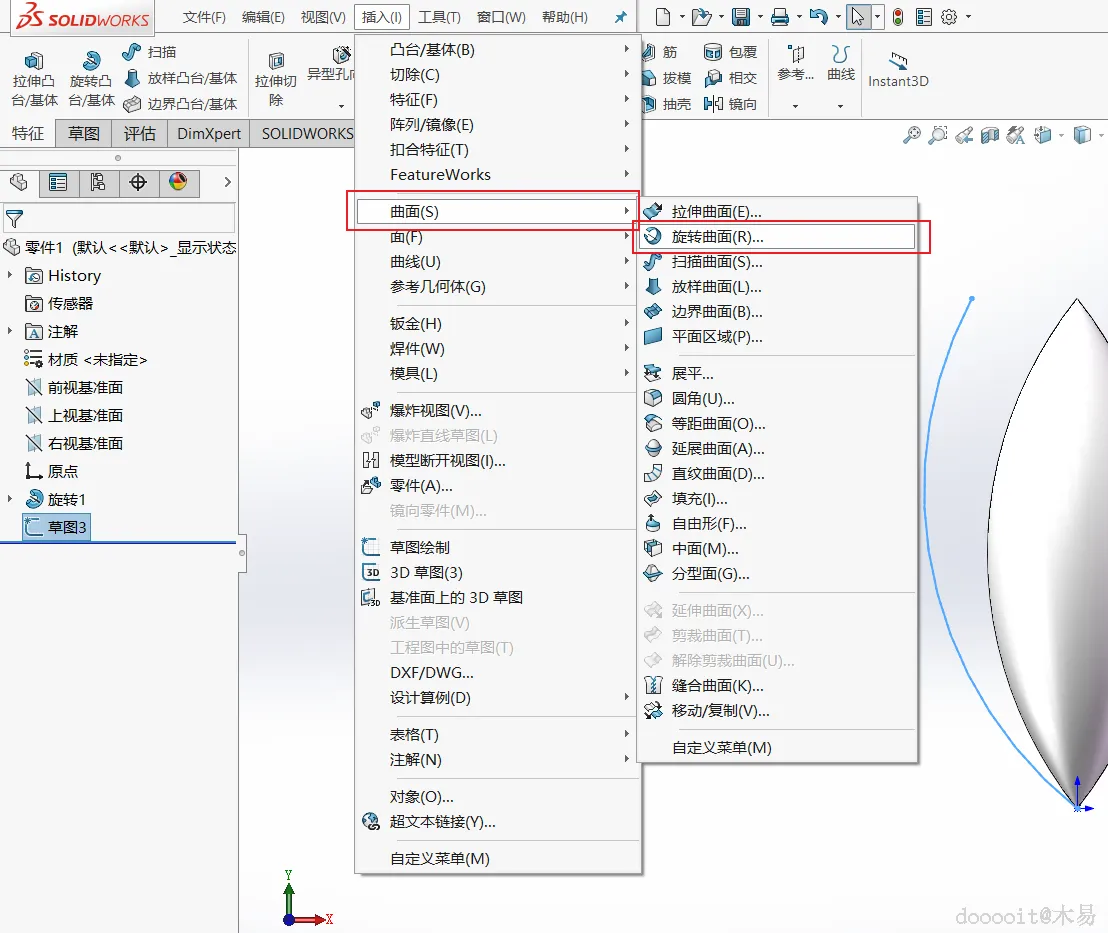Open the 插入(I) Insert menu

tap(382, 17)
